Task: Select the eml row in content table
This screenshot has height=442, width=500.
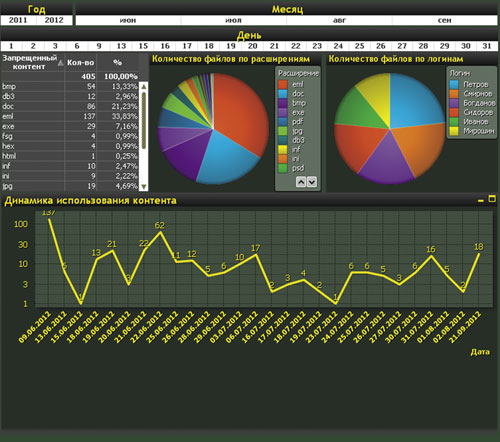Action: [70, 117]
